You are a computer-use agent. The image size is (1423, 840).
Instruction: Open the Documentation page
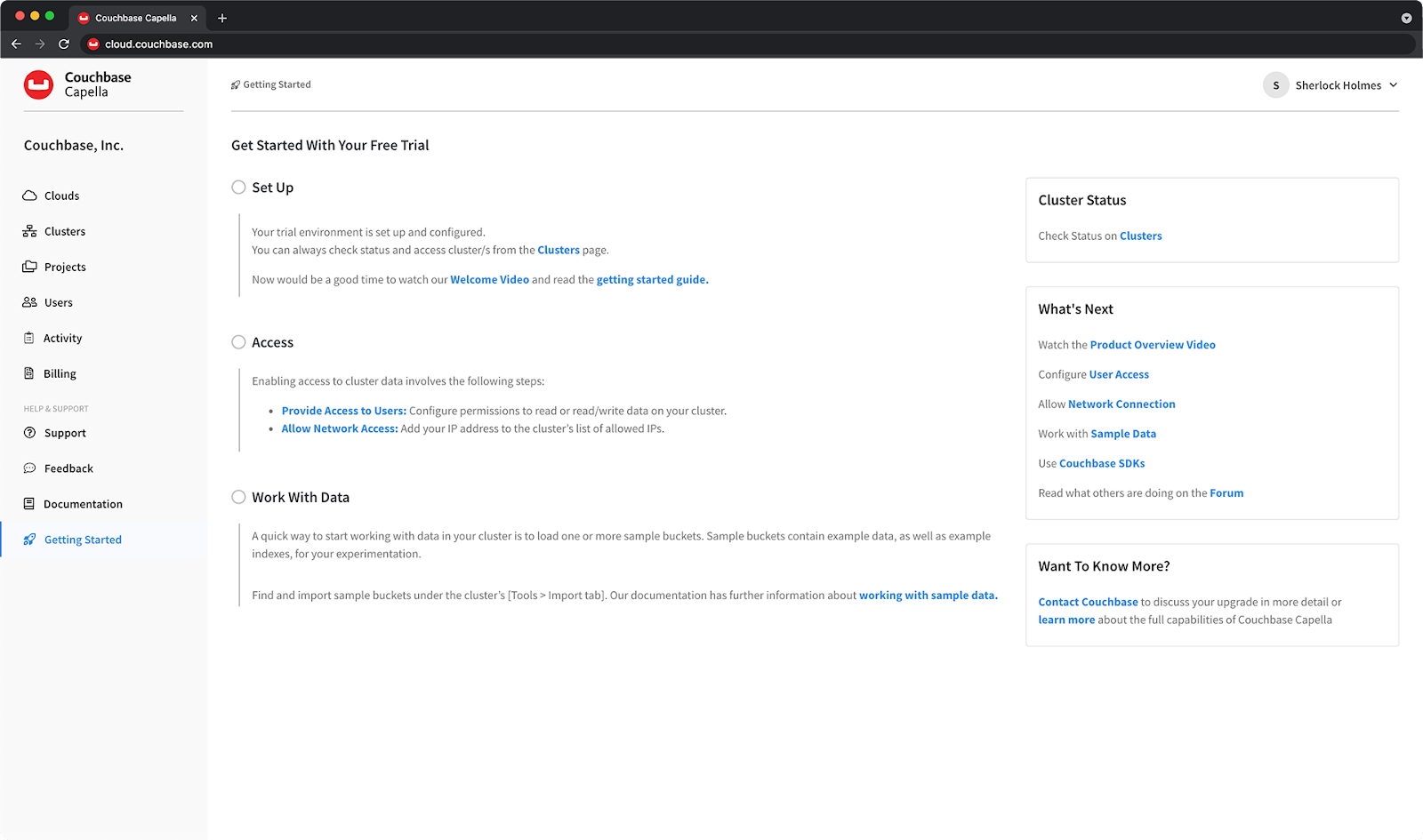pos(83,503)
